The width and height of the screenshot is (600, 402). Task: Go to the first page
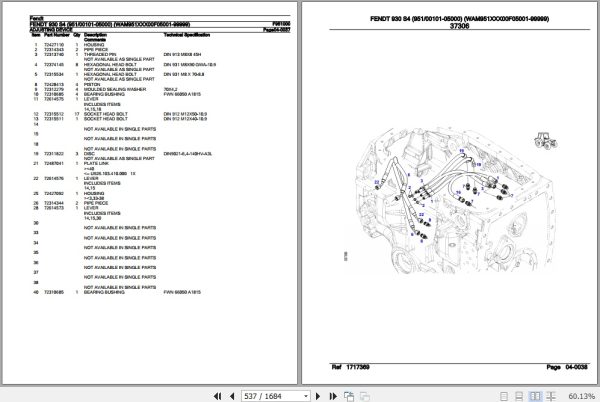coord(217,396)
